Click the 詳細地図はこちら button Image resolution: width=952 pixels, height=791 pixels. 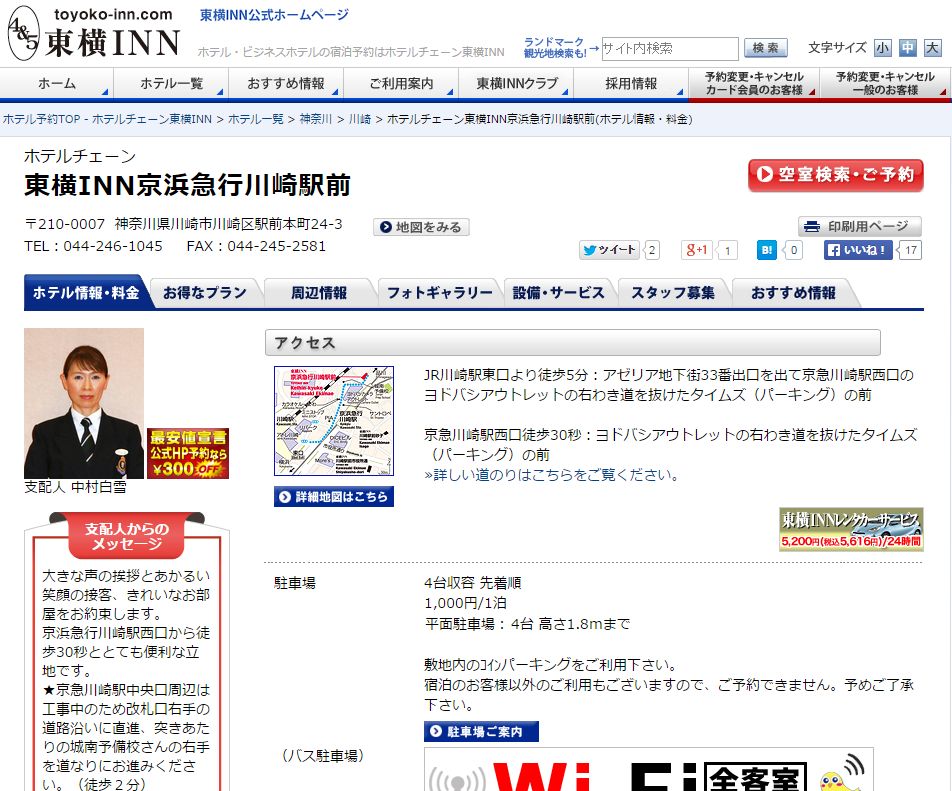pos(334,497)
